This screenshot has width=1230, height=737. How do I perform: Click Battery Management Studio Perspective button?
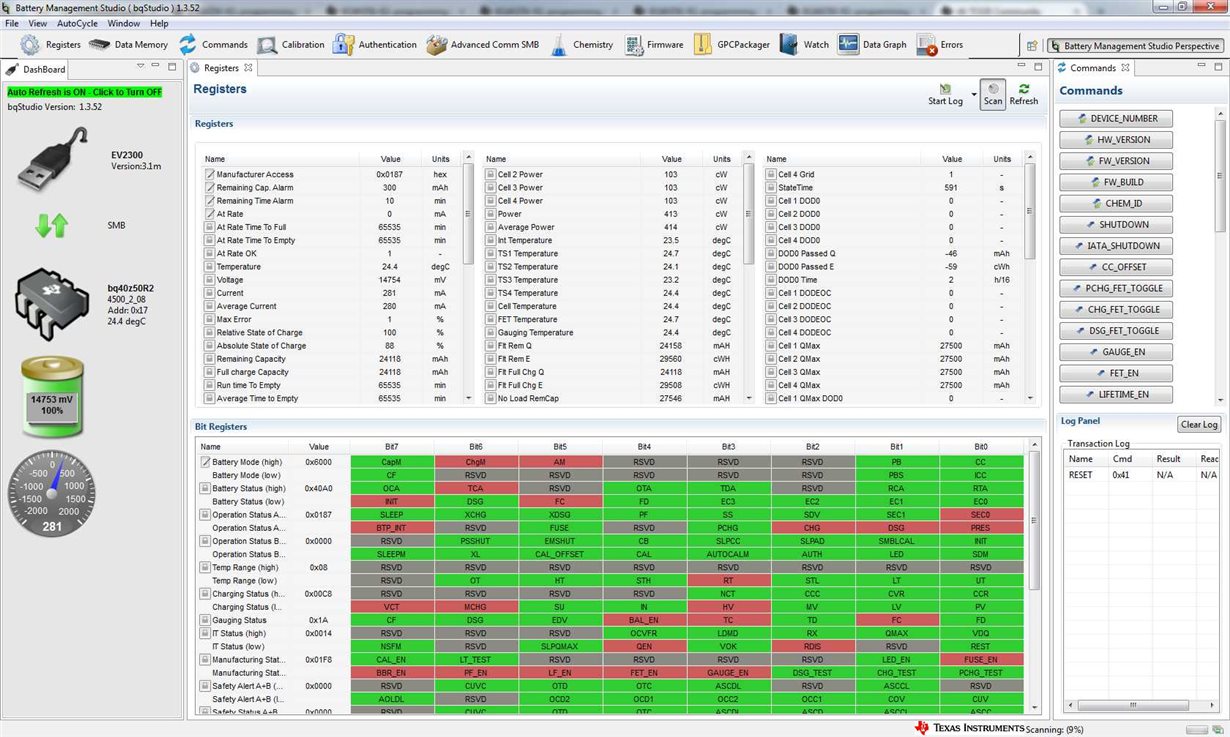pyautogui.click(x=1135, y=46)
